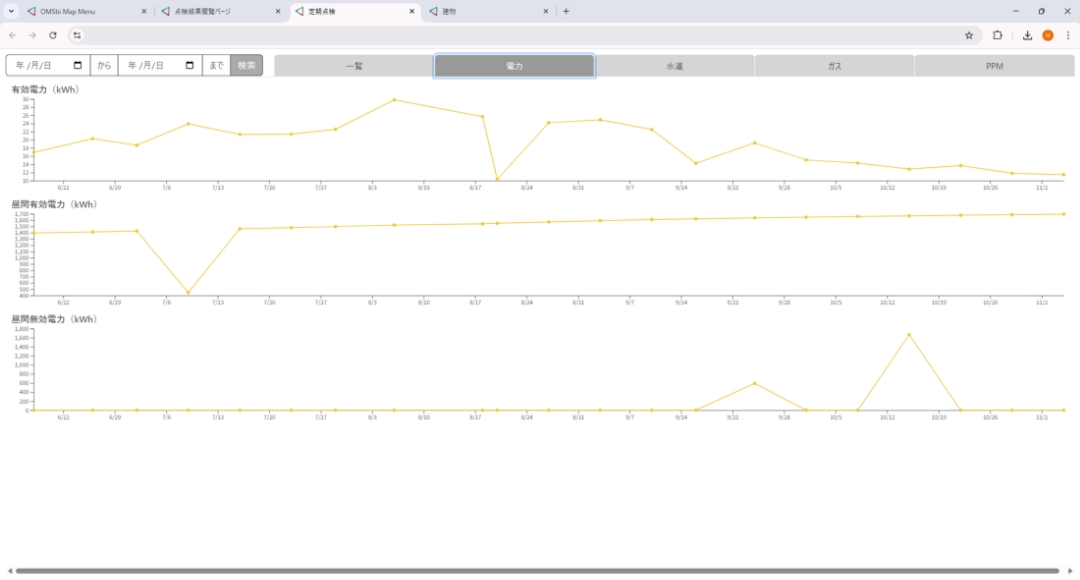This screenshot has height=580, width=1080.
Task: Click the browser reload page icon
Action: tap(53, 35)
